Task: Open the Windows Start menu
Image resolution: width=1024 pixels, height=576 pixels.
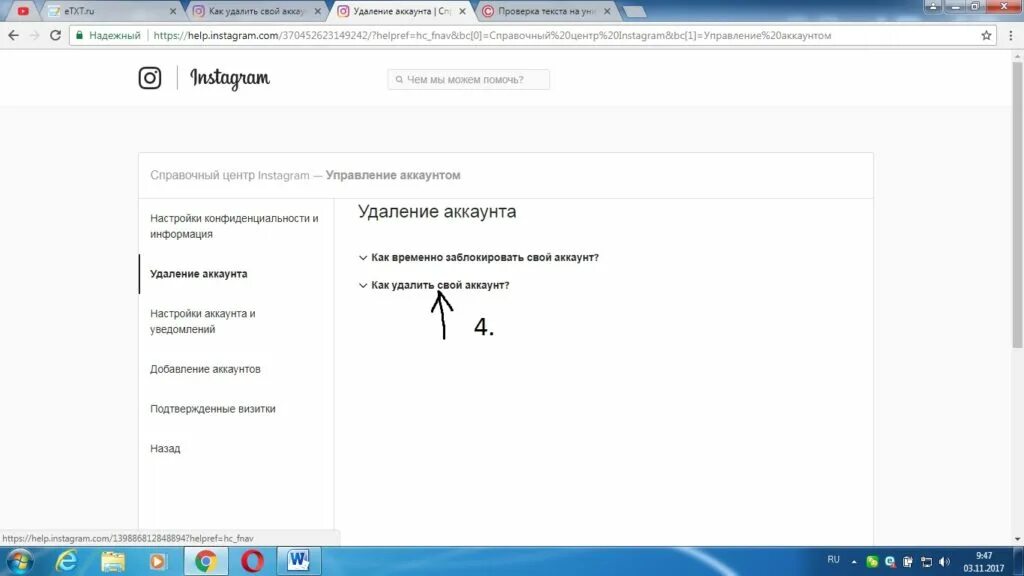Action: tap(19, 561)
